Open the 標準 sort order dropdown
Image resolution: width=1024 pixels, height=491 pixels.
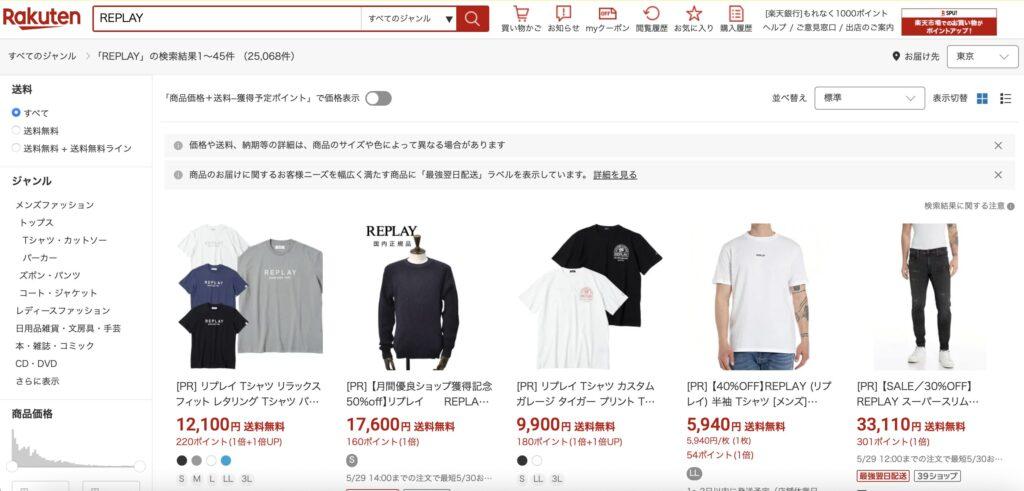tap(869, 98)
